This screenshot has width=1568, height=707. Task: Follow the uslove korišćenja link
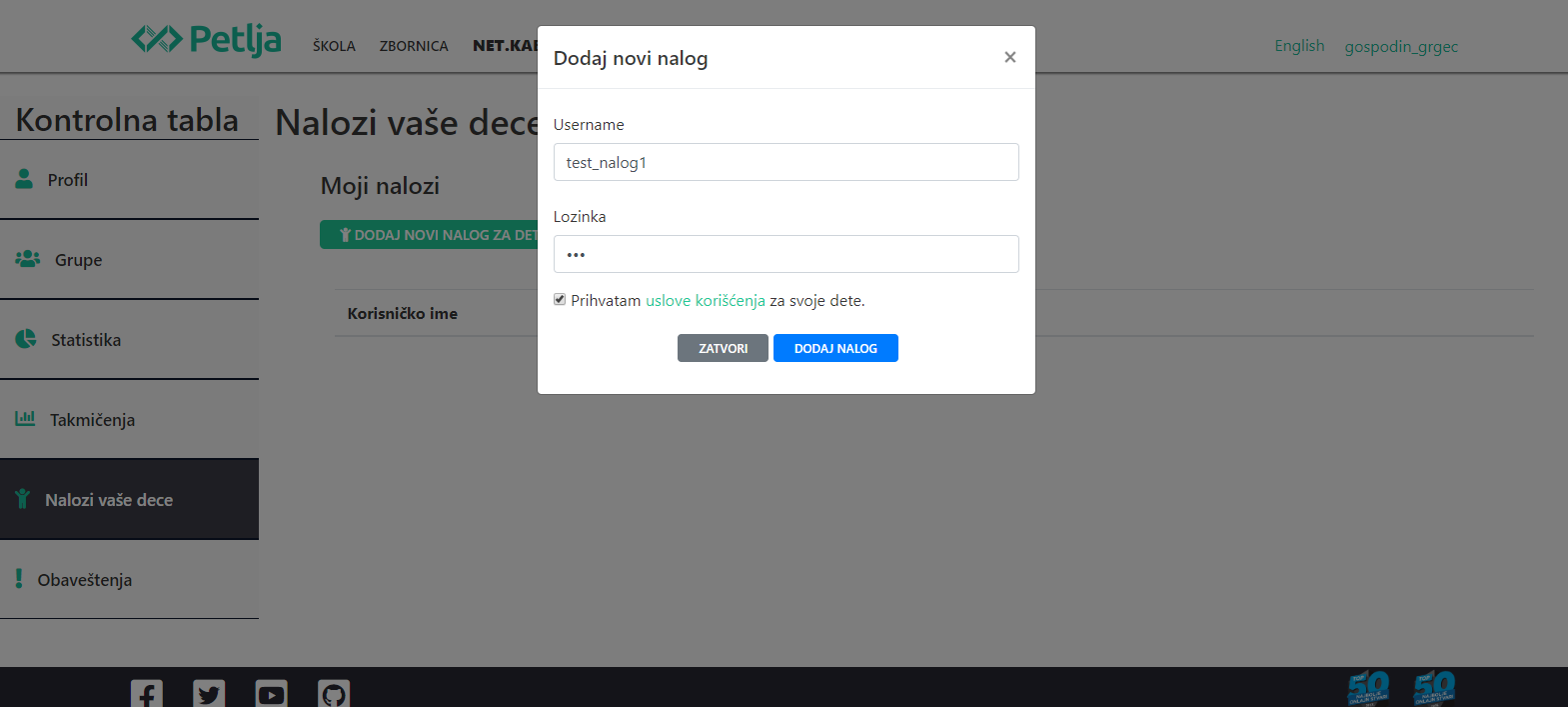[x=705, y=300]
